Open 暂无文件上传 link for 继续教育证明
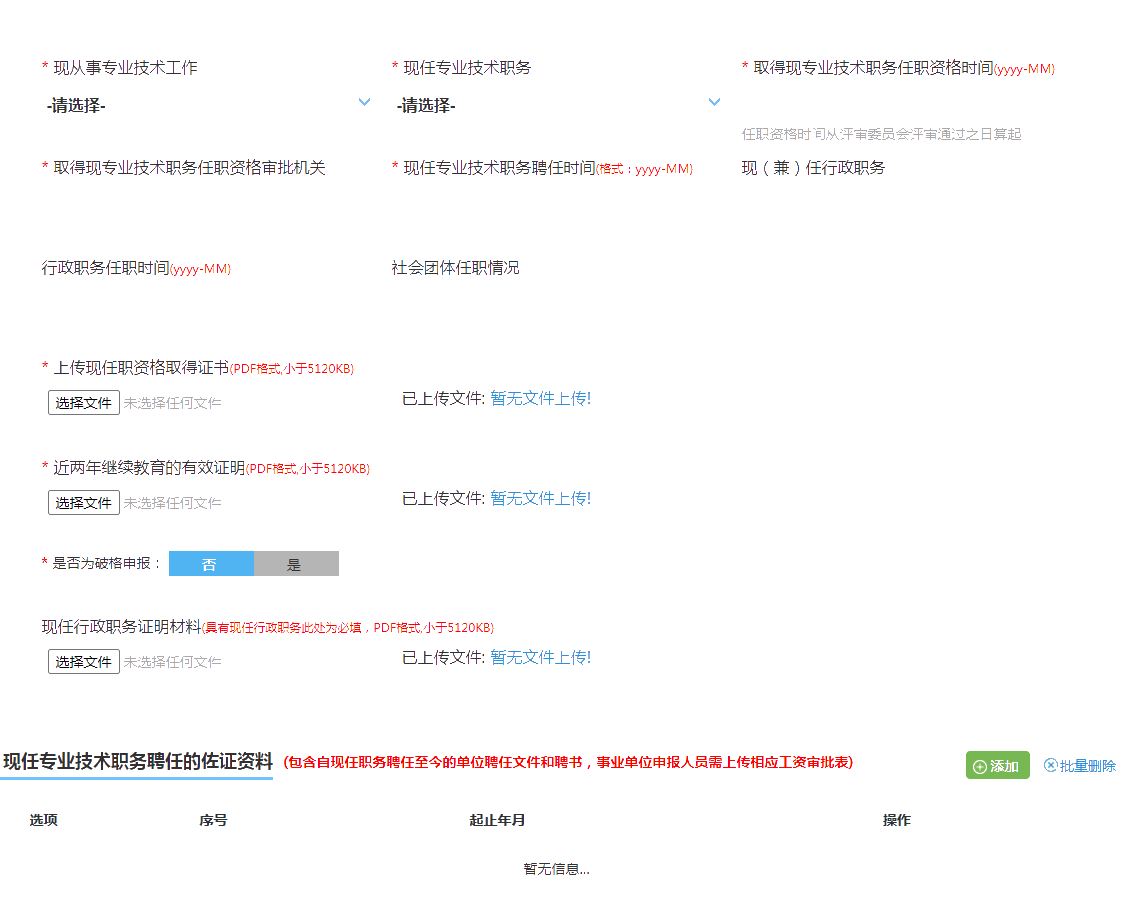The image size is (1133, 900). tap(540, 497)
